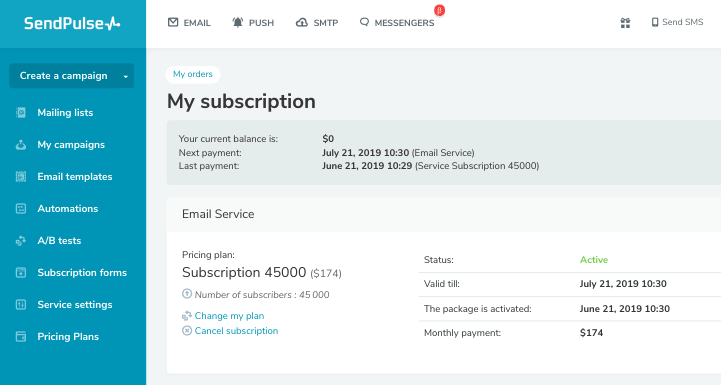
Task: Open Subscription forms
Action: (x=82, y=273)
